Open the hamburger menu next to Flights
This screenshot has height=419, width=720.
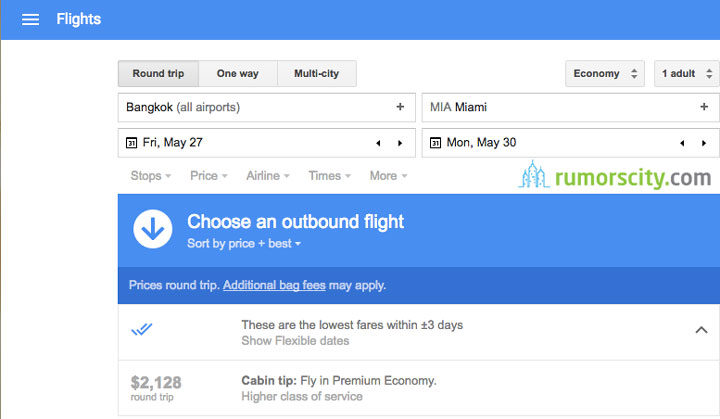click(x=30, y=19)
